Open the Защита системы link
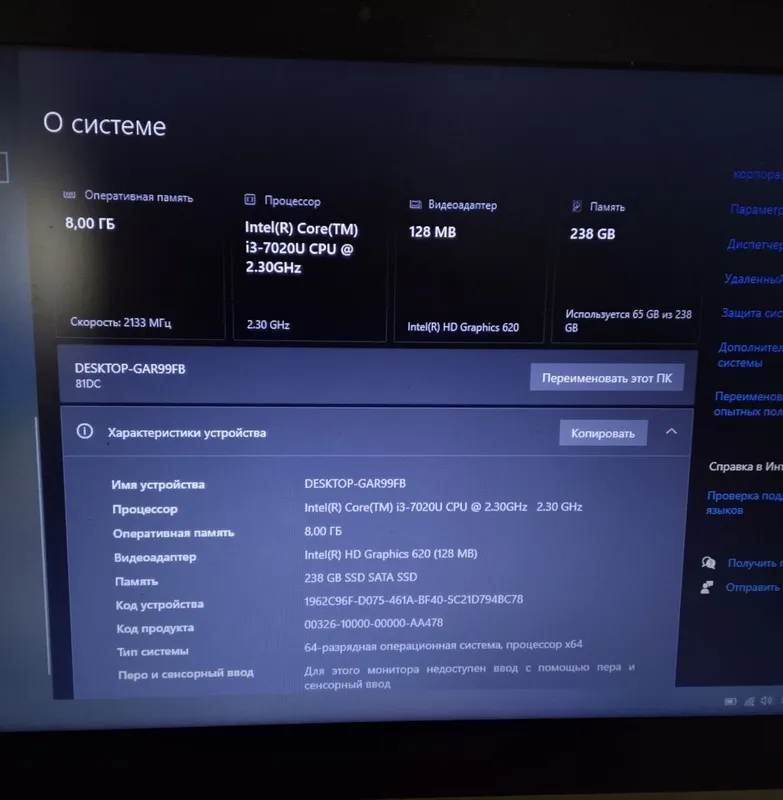This screenshot has height=800, width=783. point(752,313)
